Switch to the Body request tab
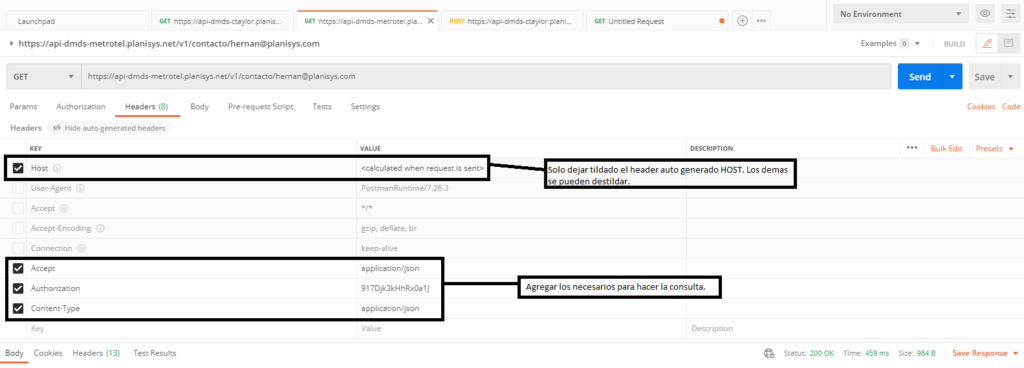Image resolution: width=1024 pixels, height=368 pixels. tap(199, 106)
